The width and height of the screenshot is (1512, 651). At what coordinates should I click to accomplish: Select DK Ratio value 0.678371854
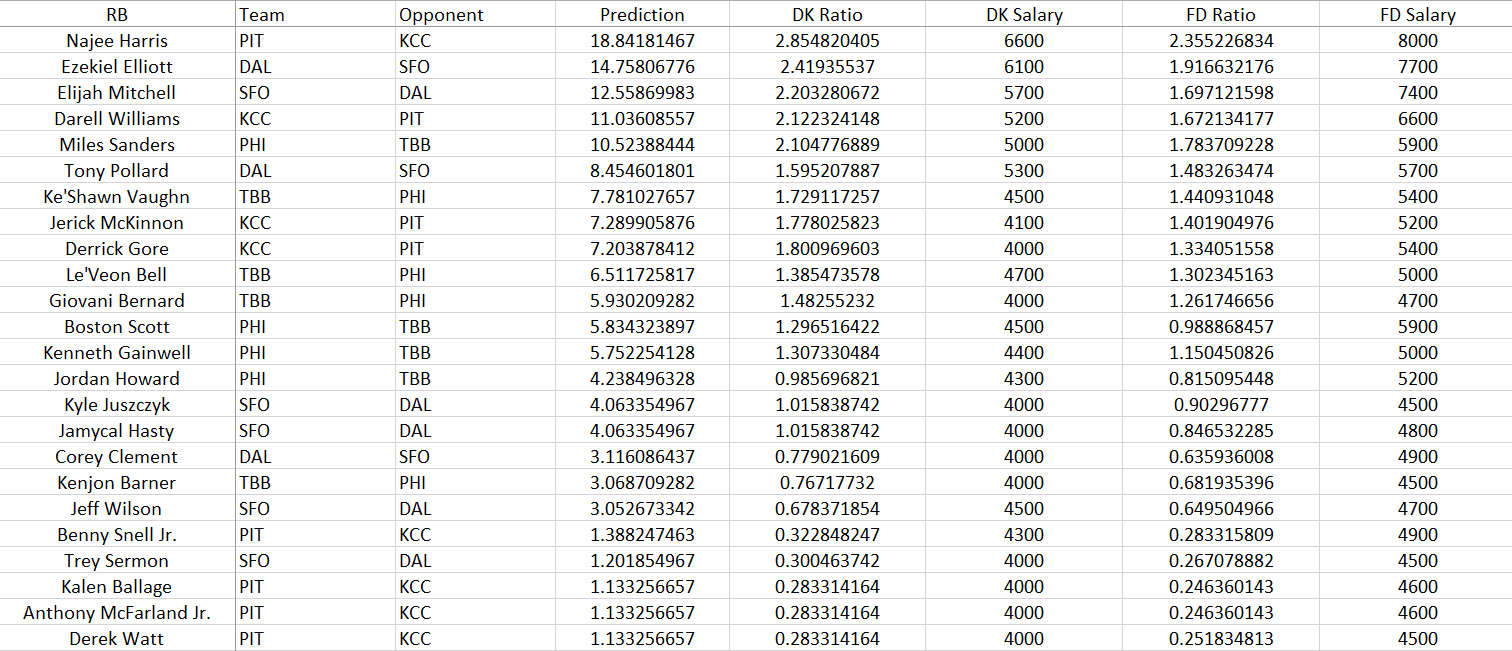click(x=827, y=509)
